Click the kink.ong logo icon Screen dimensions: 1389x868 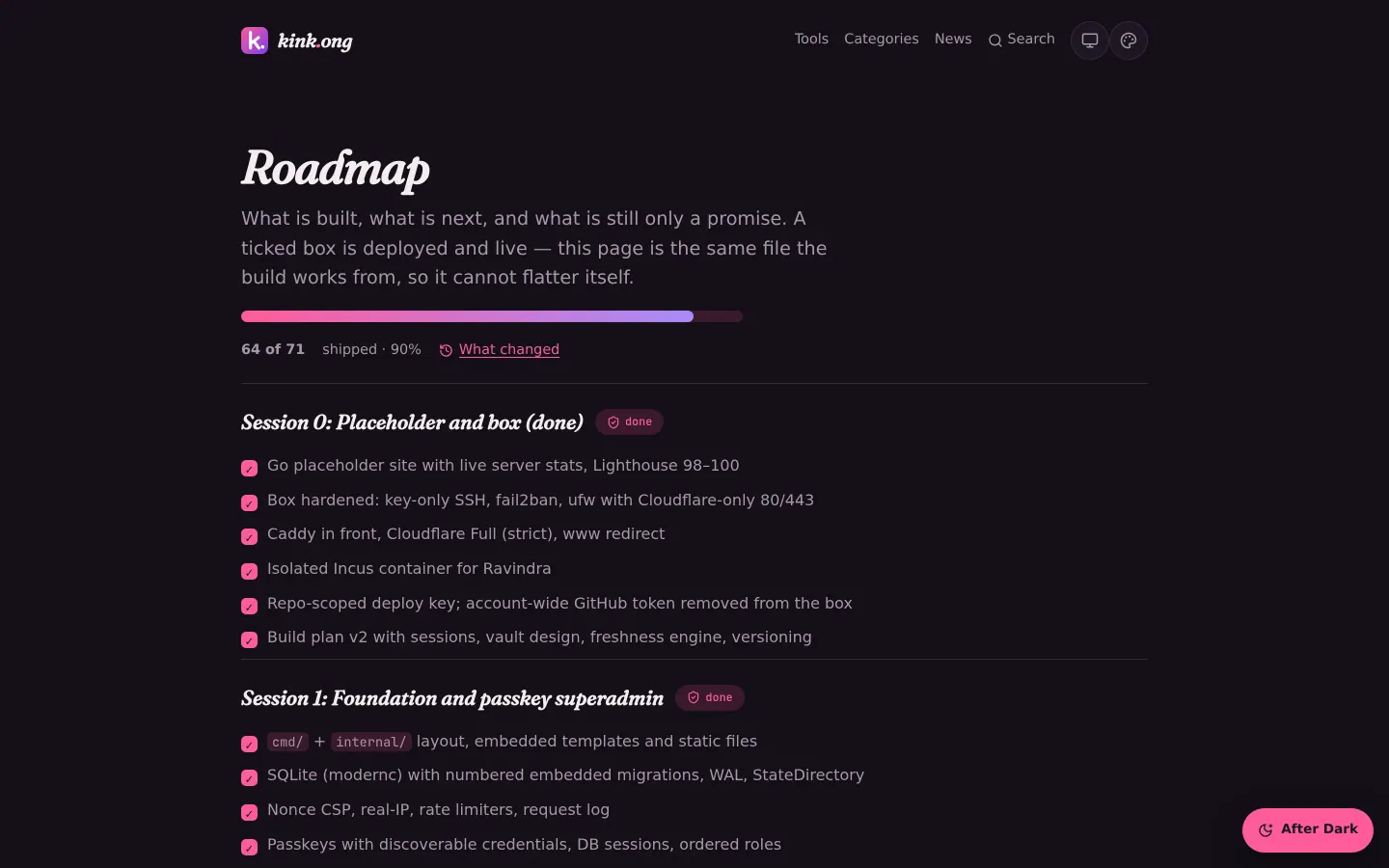[255, 41]
